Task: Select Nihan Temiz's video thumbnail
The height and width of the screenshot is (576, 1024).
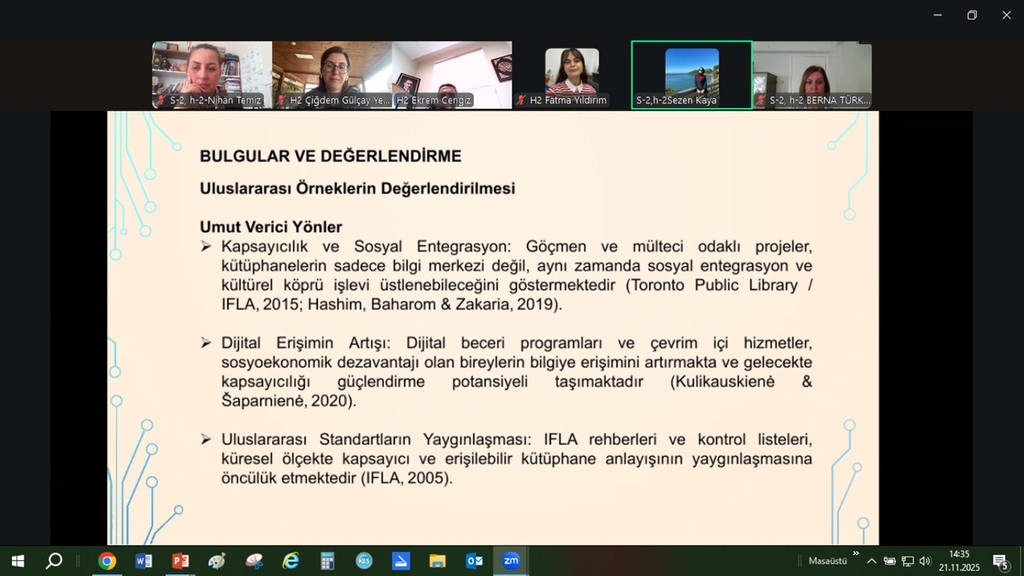Action: pos(212,75)
